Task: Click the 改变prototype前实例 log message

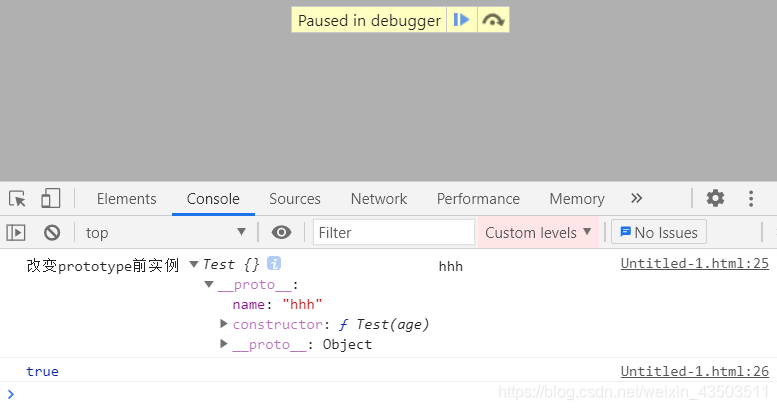Action: tap(103, 266)
